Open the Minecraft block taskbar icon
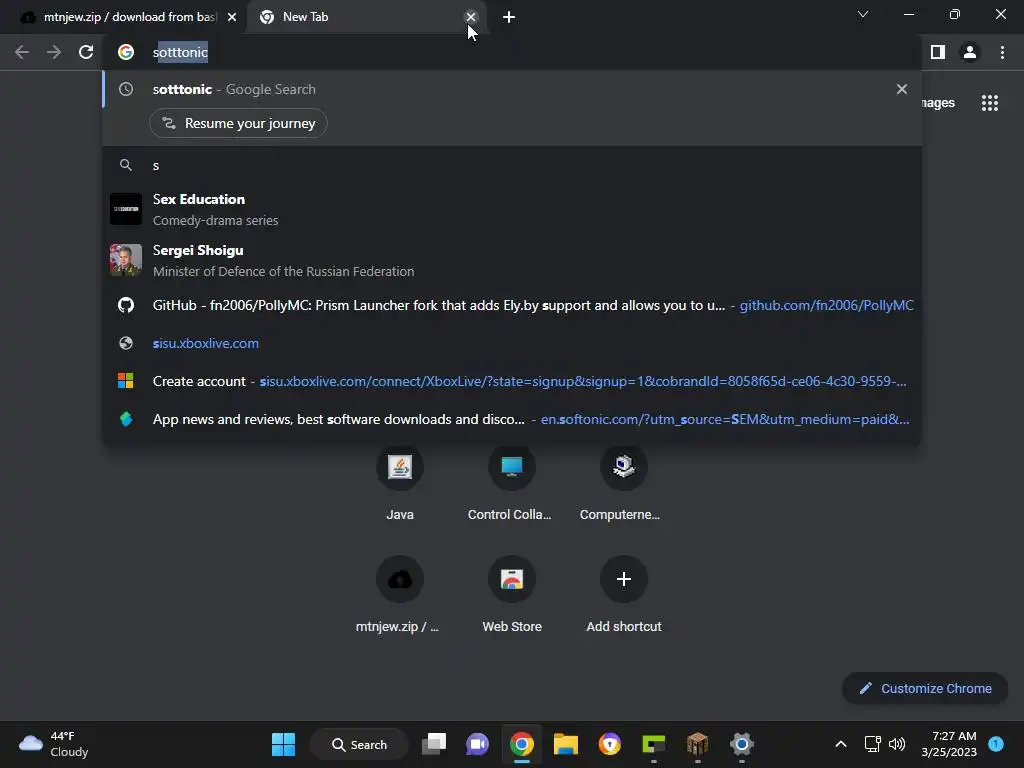The height and width of the screenshot is (768, 1024). (697, 744)
